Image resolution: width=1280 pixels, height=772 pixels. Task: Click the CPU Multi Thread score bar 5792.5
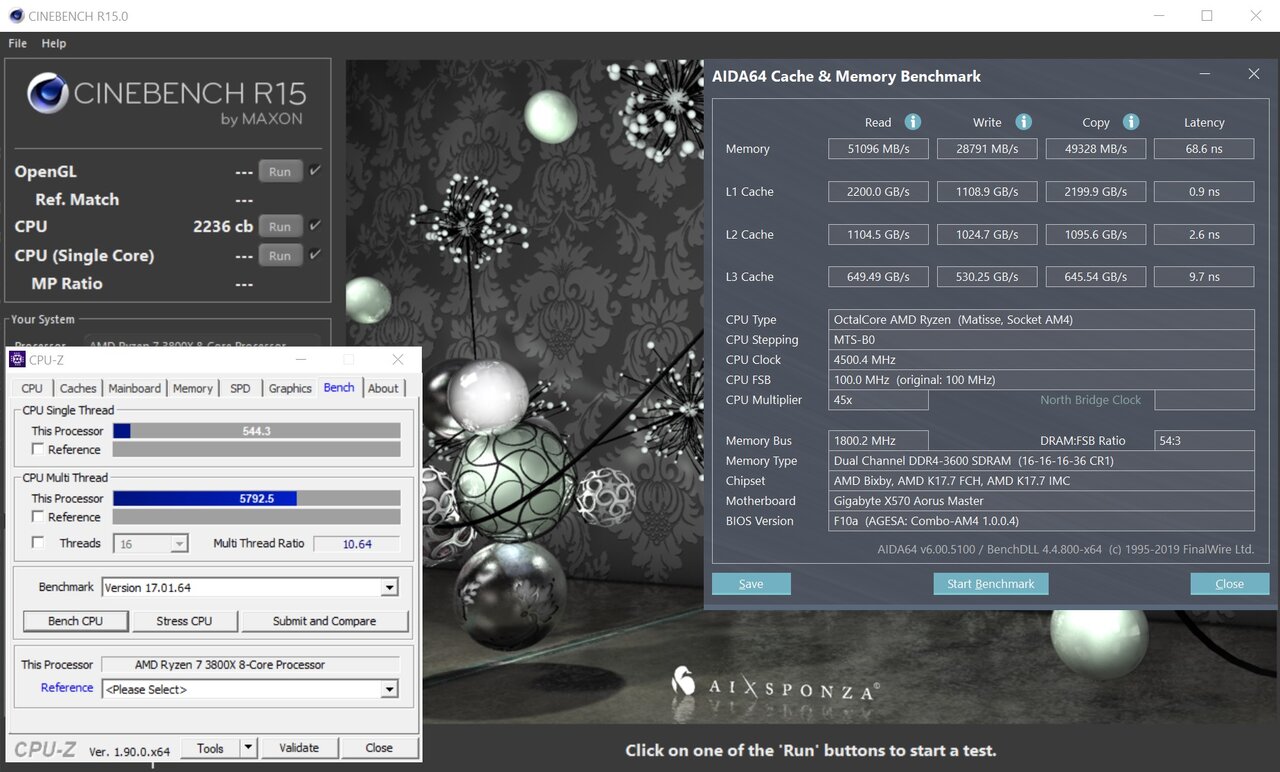pyautogui.click(x=257, y=498)
